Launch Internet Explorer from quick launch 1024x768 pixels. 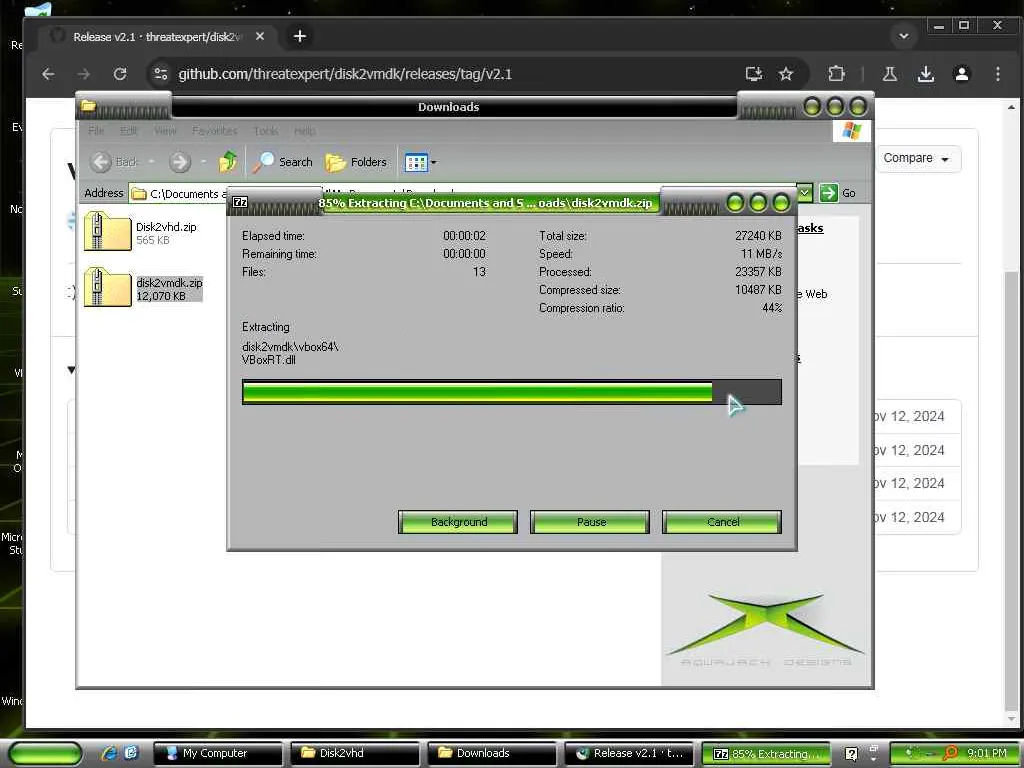[109, 753]
